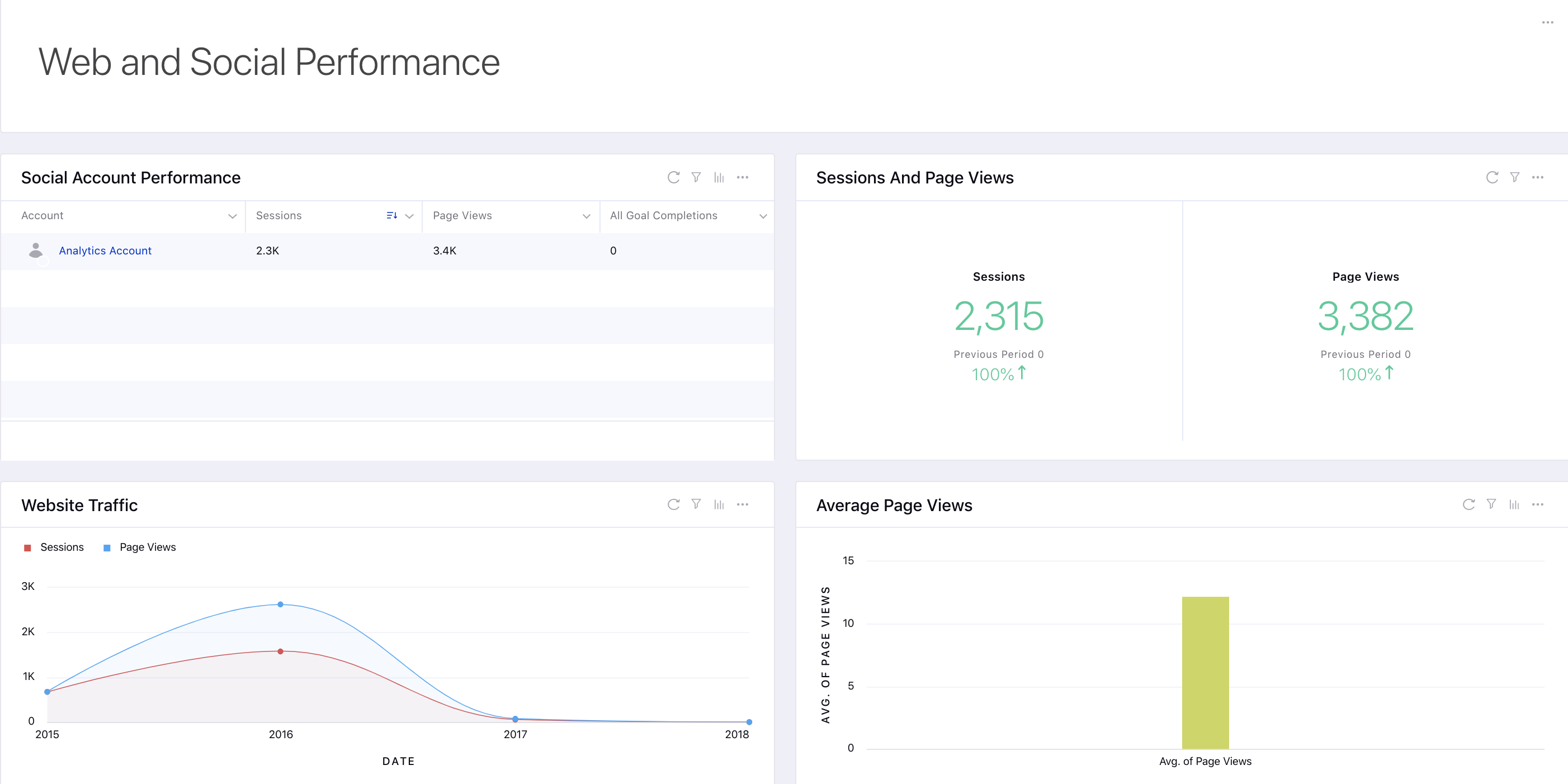
Task: Click the 3.4K page views table cell
Action: (x=445, y=250)
